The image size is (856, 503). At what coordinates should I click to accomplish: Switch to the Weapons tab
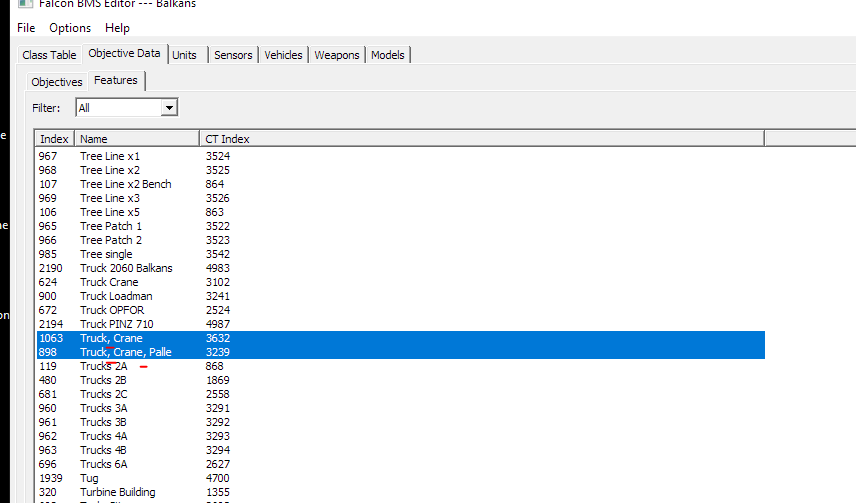coord(337,55)
